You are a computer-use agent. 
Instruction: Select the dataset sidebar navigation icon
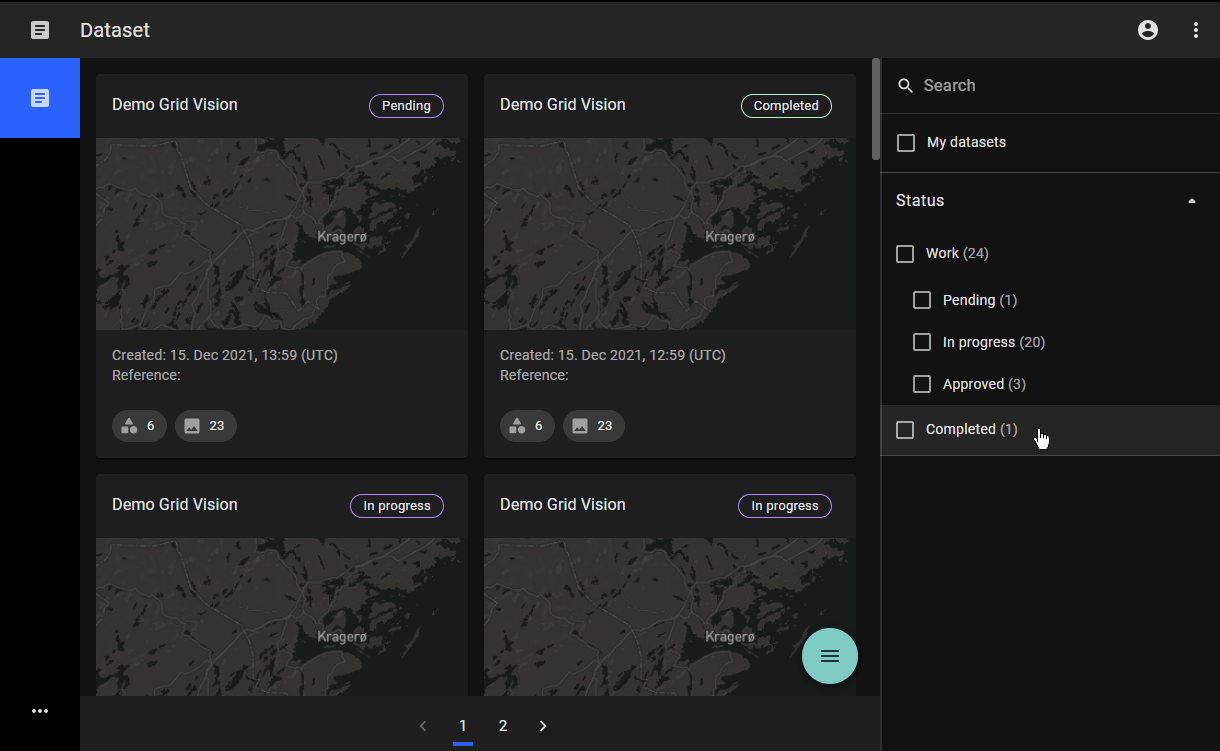click(40, 98)
